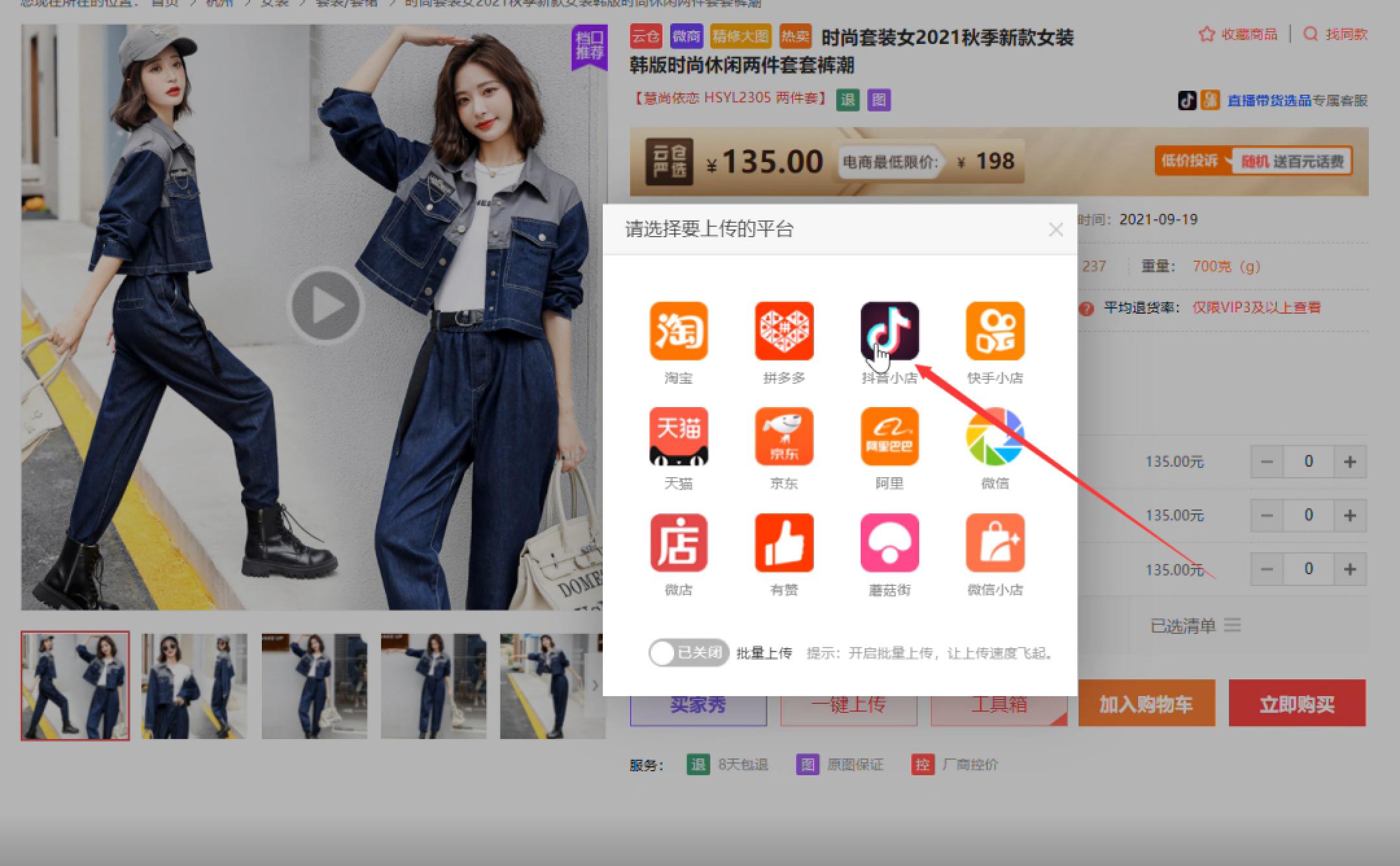Image resolution: width=1400 pixels, height=866 pixels.
Task: Choose the Weidian (微店) platform icon
Action: point(679,543)
